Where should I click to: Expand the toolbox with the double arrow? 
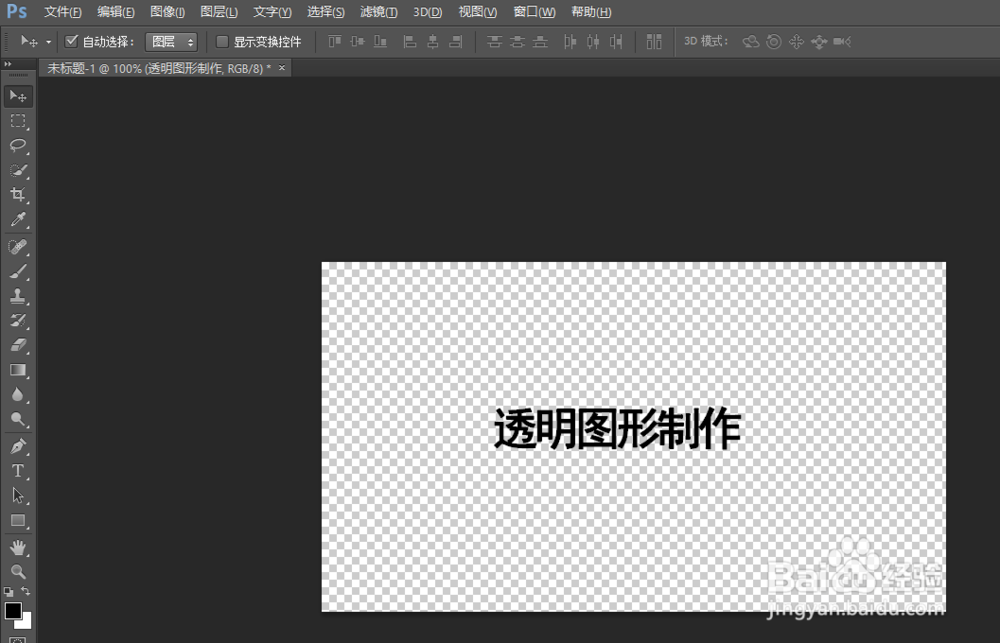(8, 64)
